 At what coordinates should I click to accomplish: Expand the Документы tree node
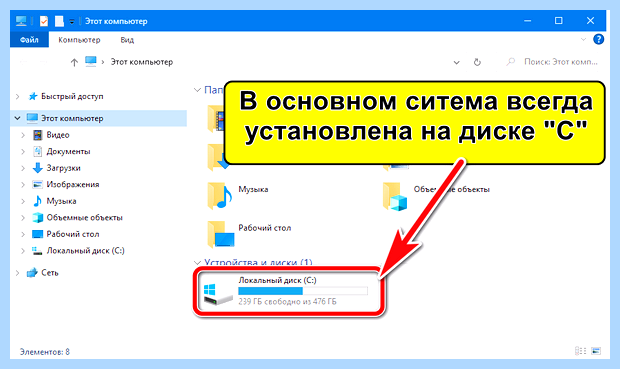(23, 152)
